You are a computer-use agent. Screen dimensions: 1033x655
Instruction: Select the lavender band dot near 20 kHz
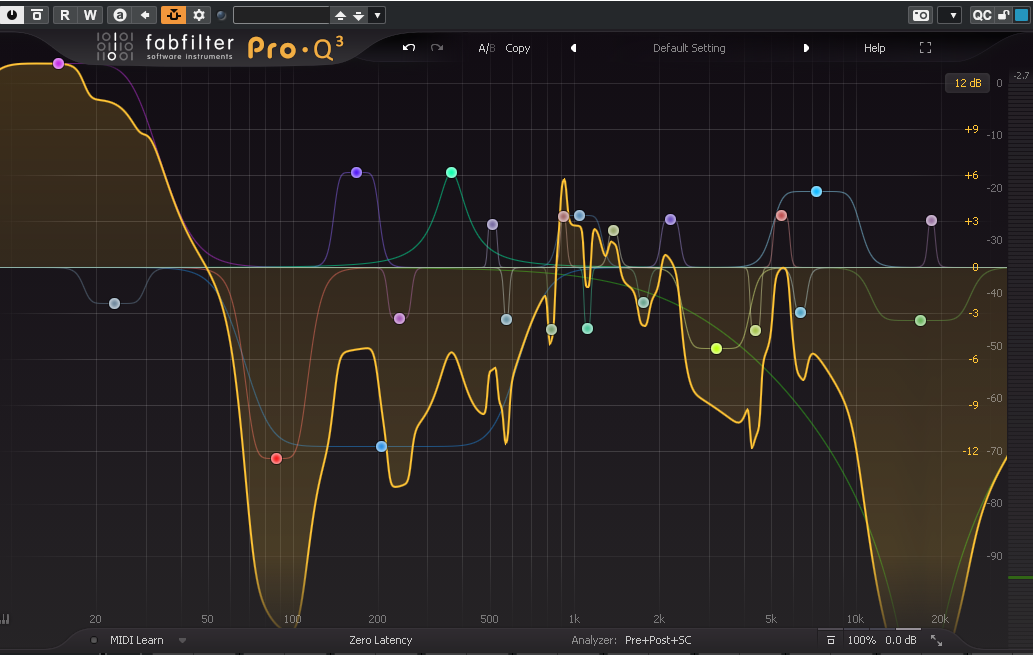[x=932, y=220]
